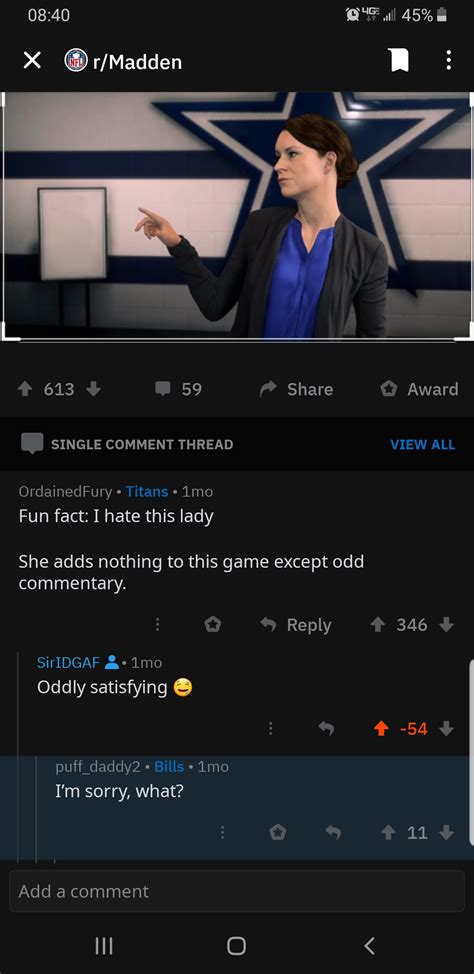474x974 pixels.
Task: Share the post
Action: [x=296, y=389]
